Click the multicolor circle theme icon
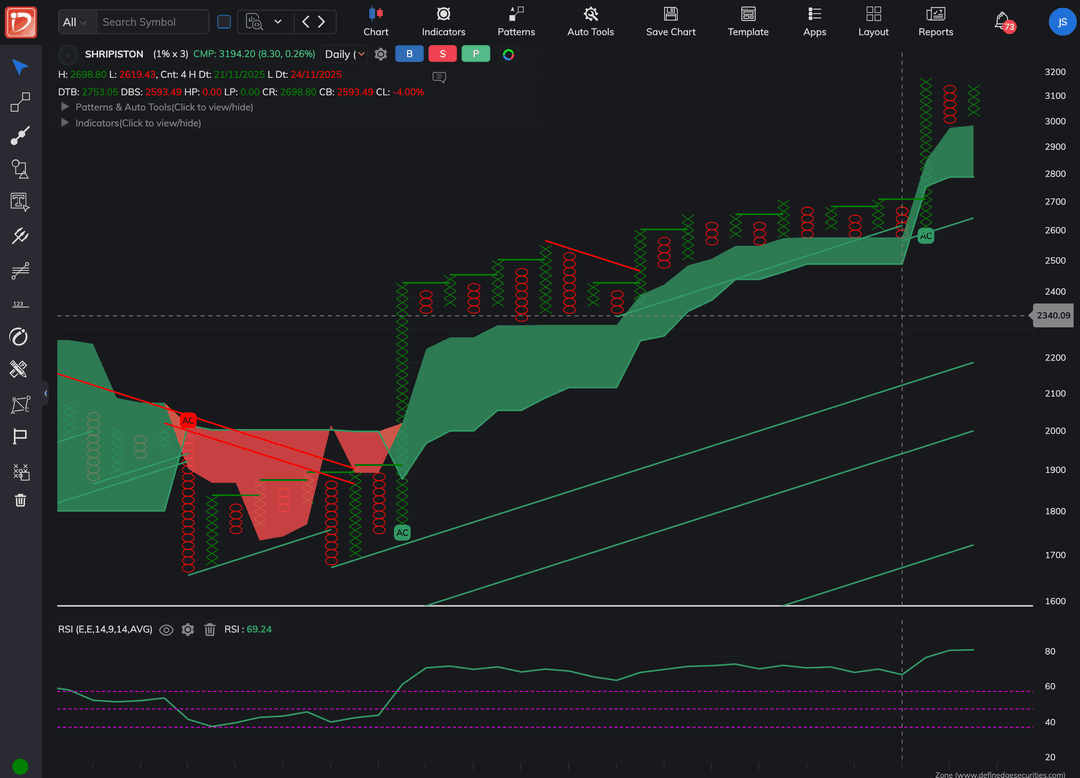The image size is (1080, 778). 508,54
